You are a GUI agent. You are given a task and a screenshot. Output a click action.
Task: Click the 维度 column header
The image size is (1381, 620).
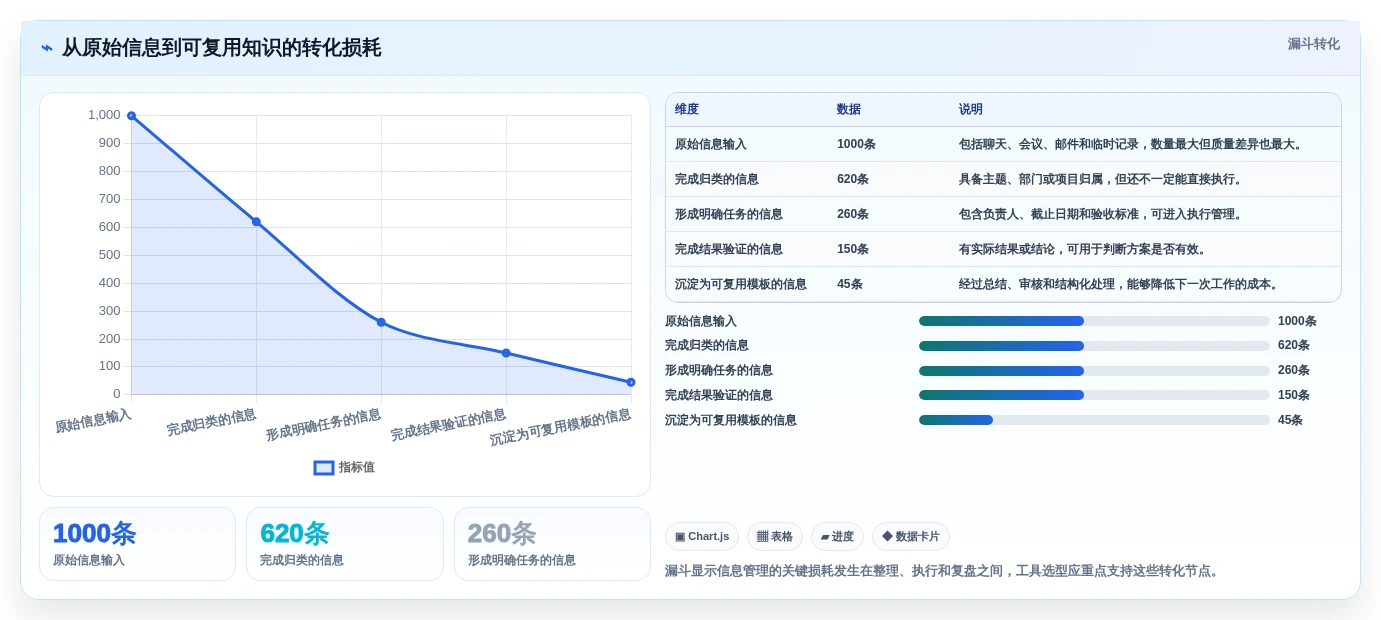click(x=687, y=109)
